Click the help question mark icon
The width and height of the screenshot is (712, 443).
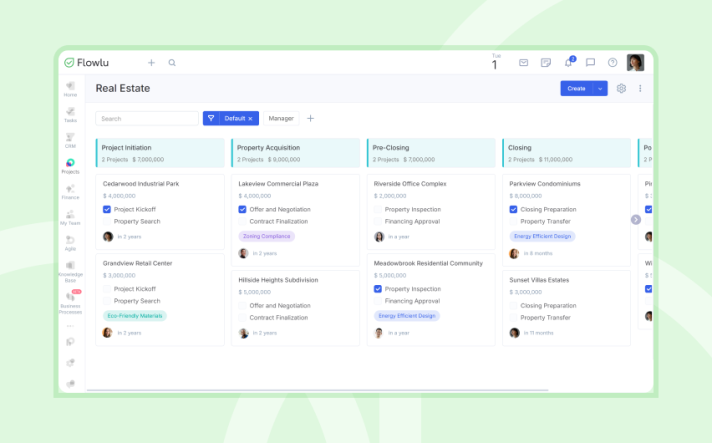coord(612,62)
